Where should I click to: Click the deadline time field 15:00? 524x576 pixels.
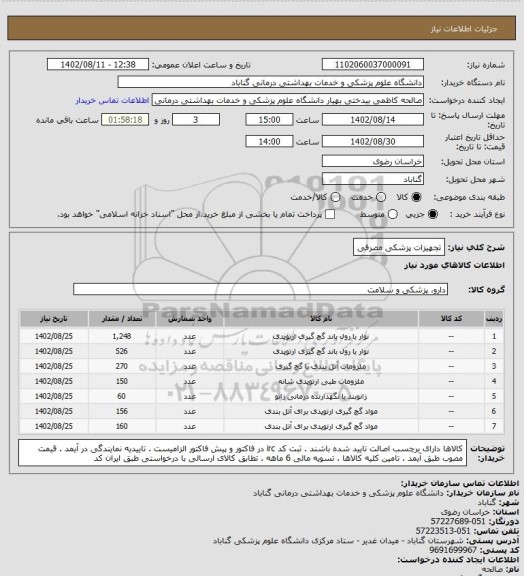pyautogui.click(x=269, y=120)
